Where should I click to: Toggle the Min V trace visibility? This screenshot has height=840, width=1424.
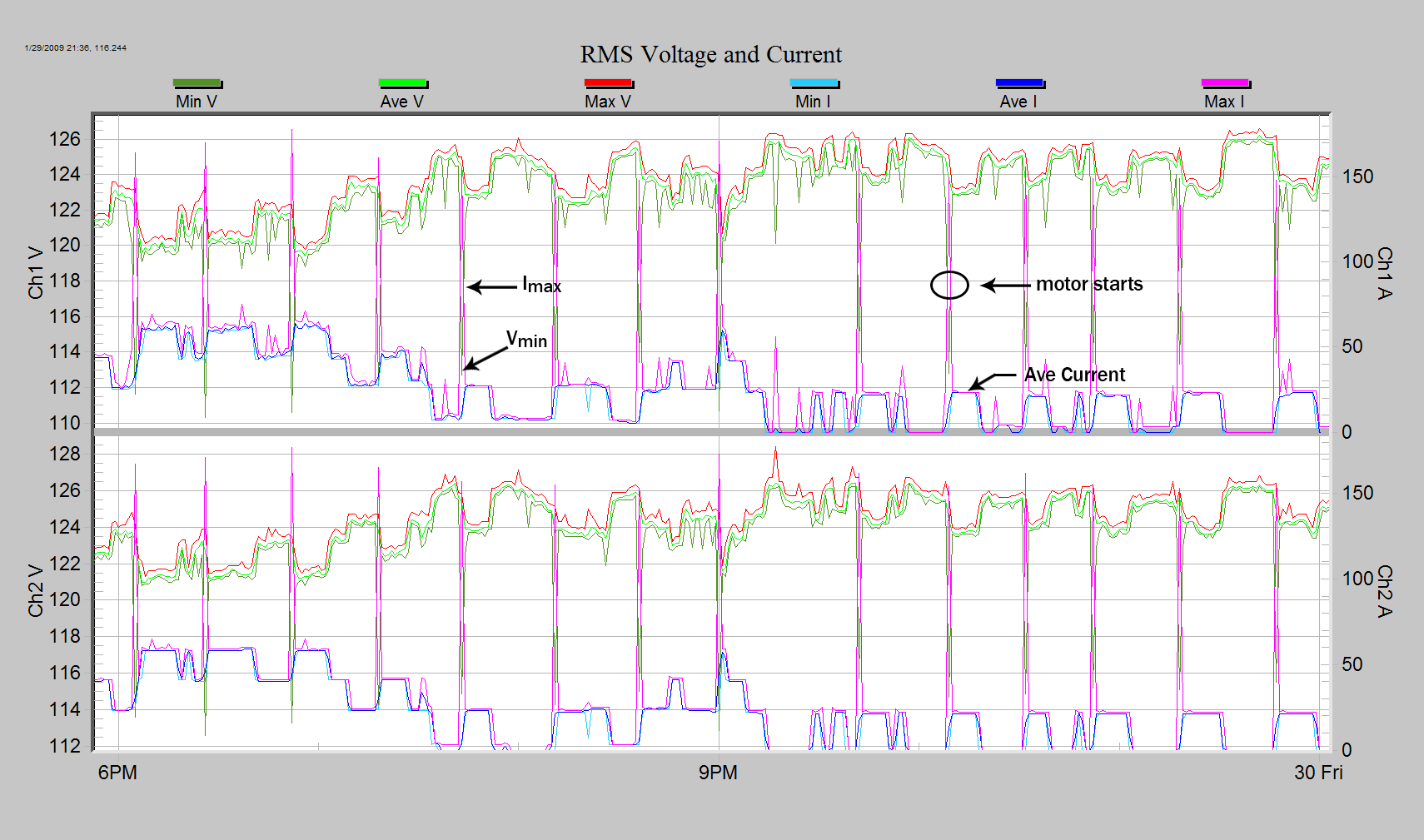(197, 101)
